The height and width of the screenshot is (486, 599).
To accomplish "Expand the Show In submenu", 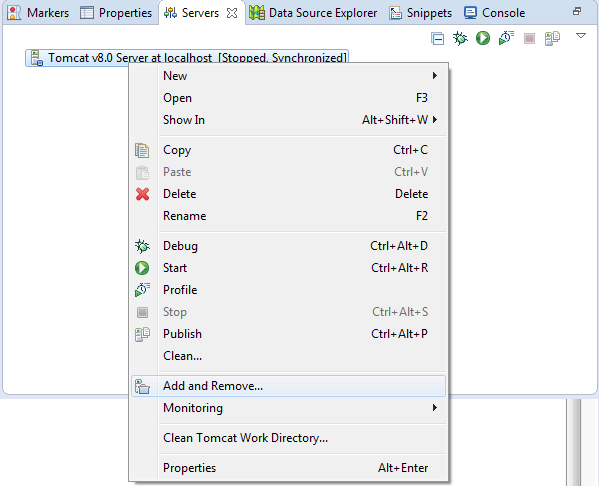I will [x=288, y=120].
